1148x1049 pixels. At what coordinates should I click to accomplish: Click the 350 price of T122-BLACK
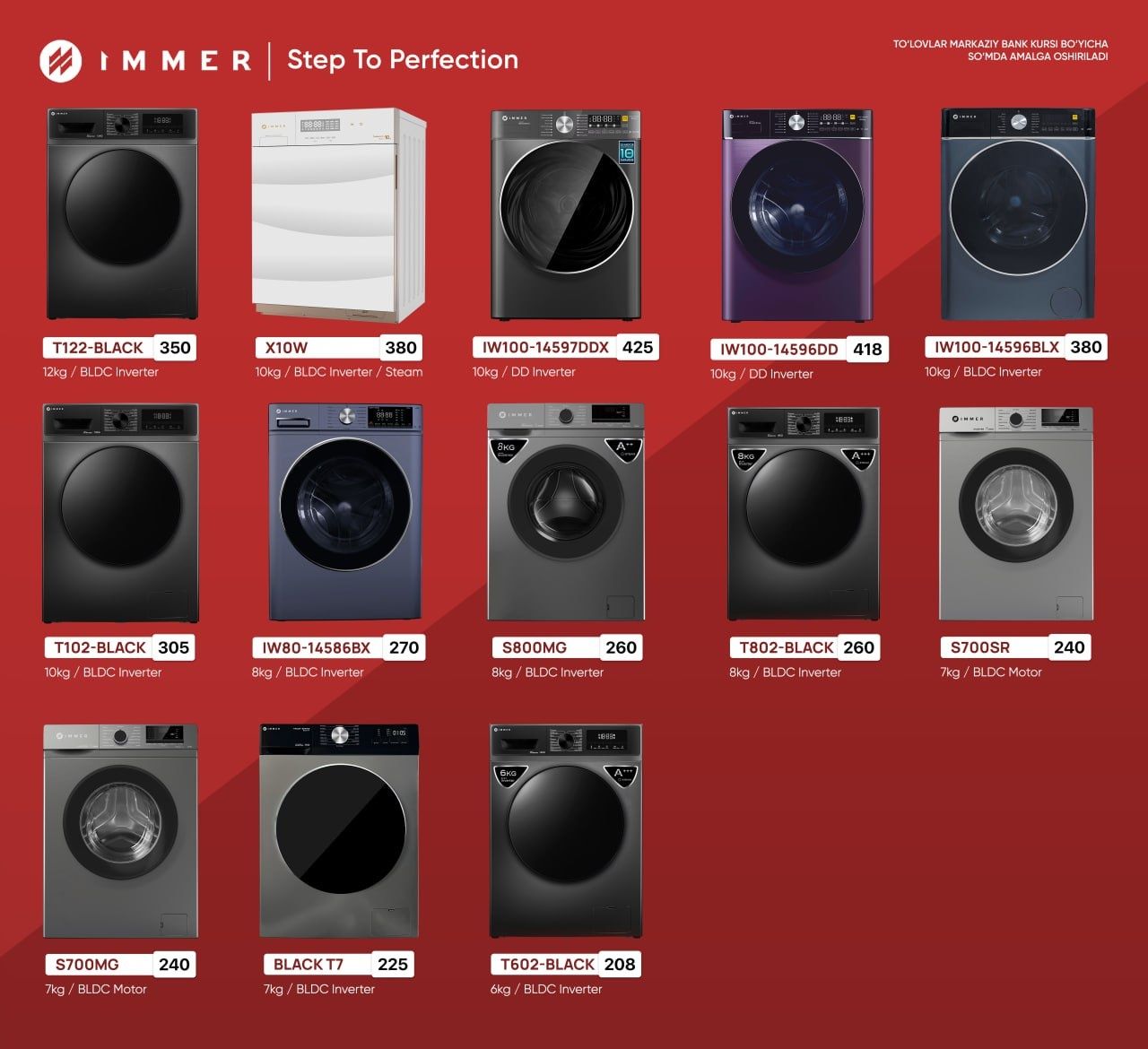click(175, 348)
